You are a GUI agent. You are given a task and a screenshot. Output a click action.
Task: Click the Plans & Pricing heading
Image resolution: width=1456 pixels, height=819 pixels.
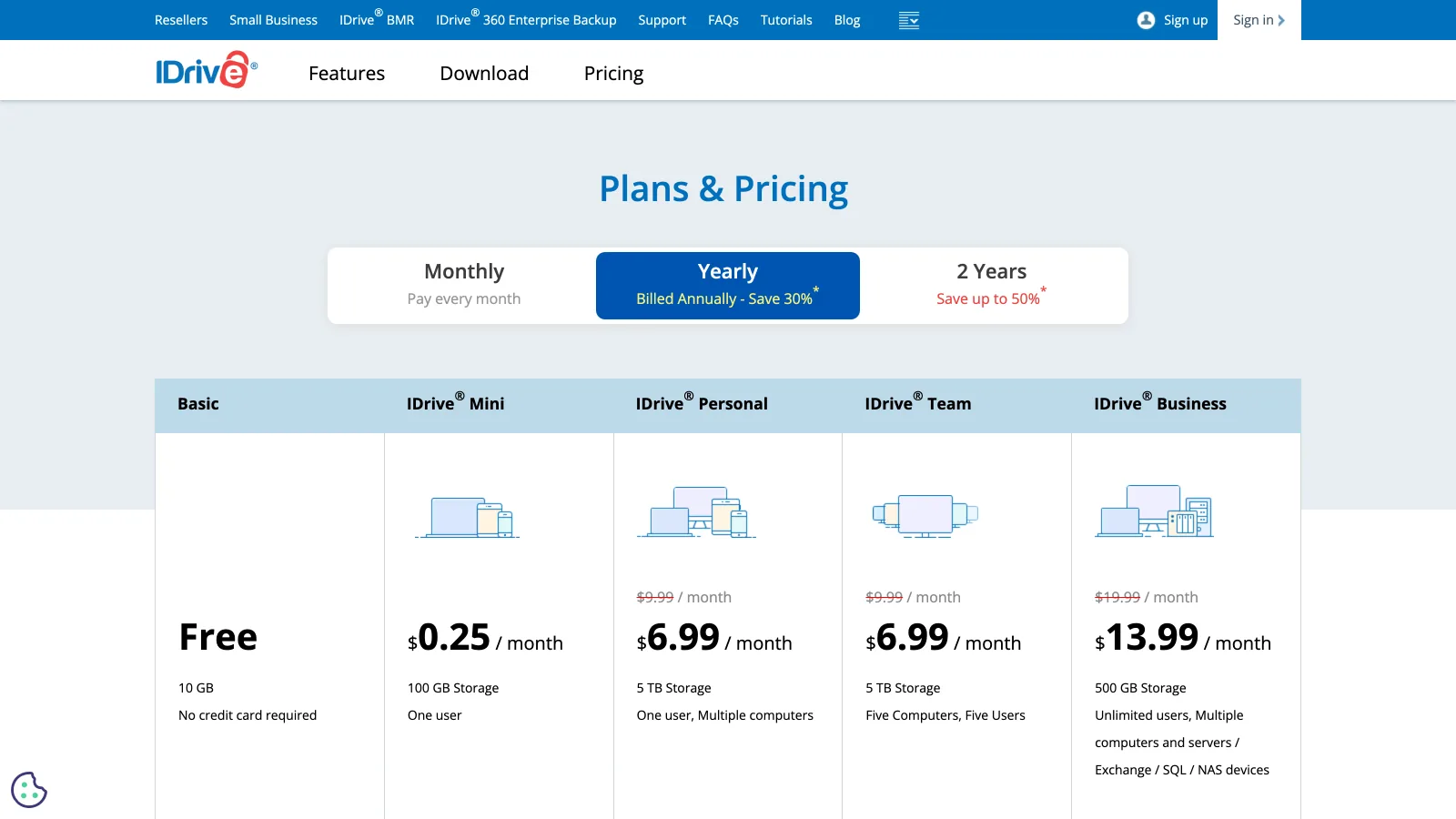[x=723, y=189]
